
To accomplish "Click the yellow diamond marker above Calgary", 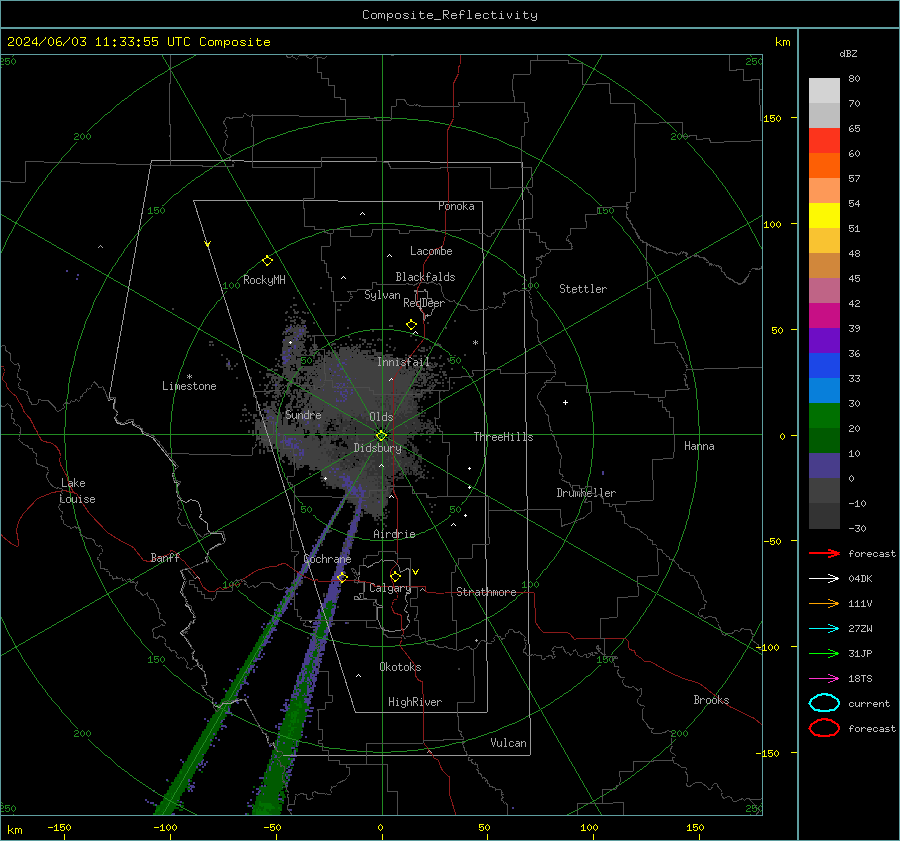I will coord(395,576).
